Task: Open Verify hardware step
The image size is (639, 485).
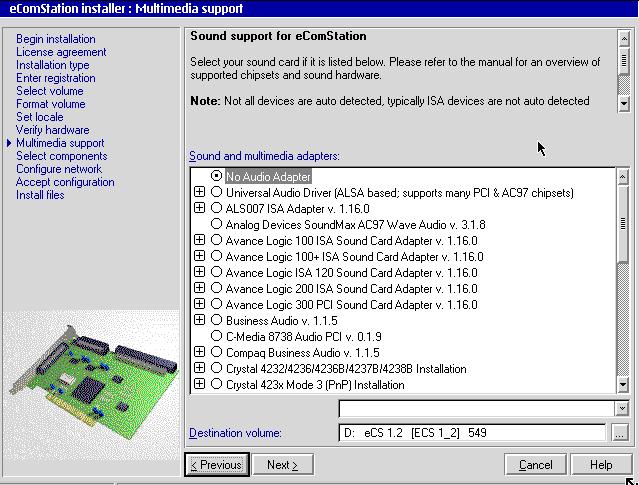Action: (x=53, y=130)
